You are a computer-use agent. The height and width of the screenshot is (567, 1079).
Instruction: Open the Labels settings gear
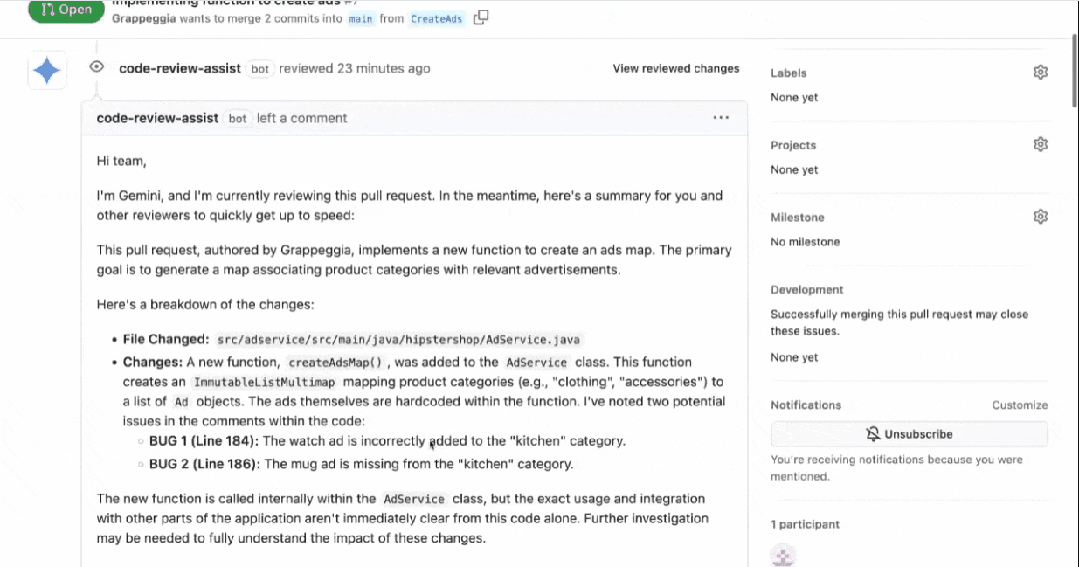1040,72
